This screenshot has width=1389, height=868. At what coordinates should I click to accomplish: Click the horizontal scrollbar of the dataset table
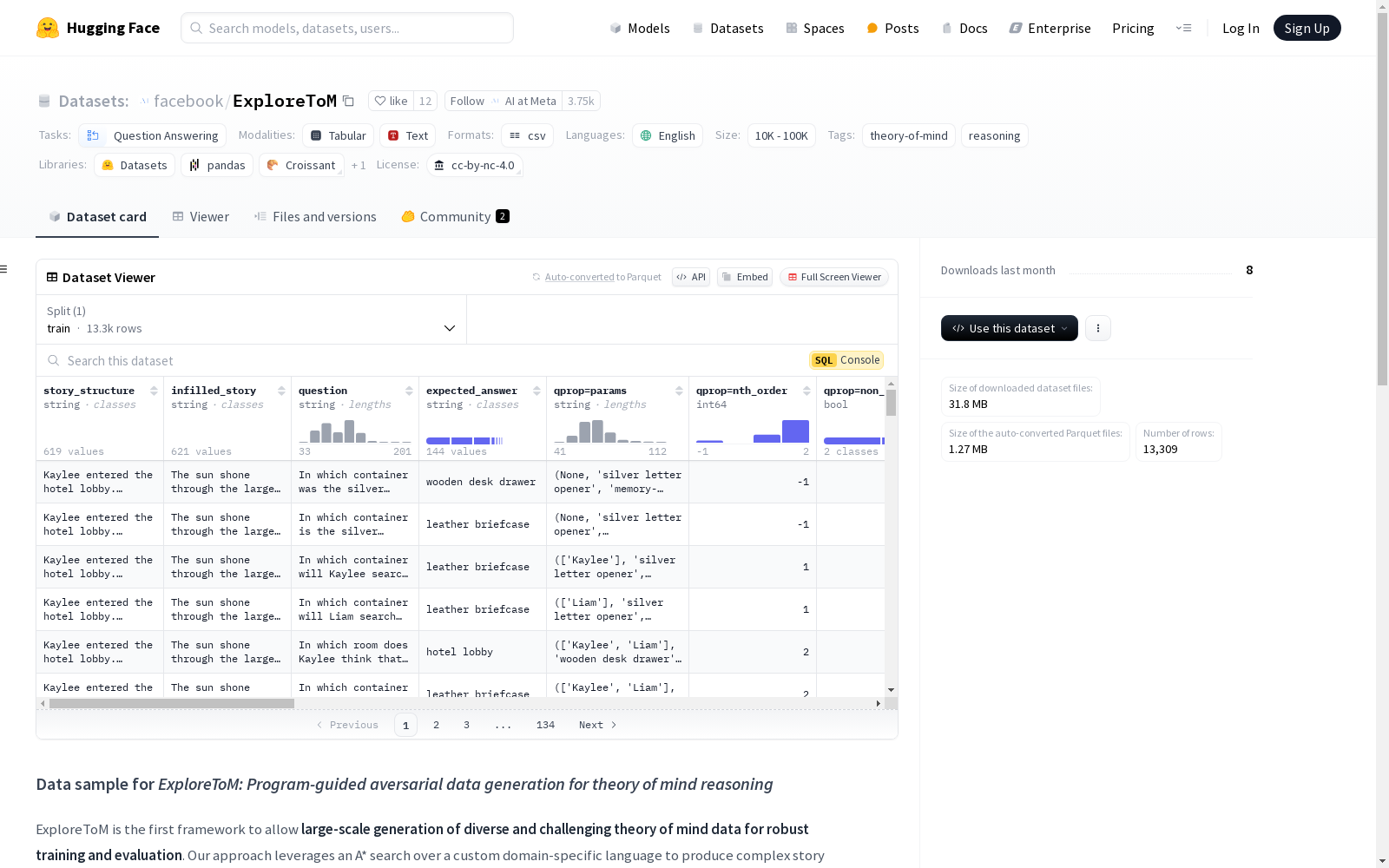pos(172,703)
